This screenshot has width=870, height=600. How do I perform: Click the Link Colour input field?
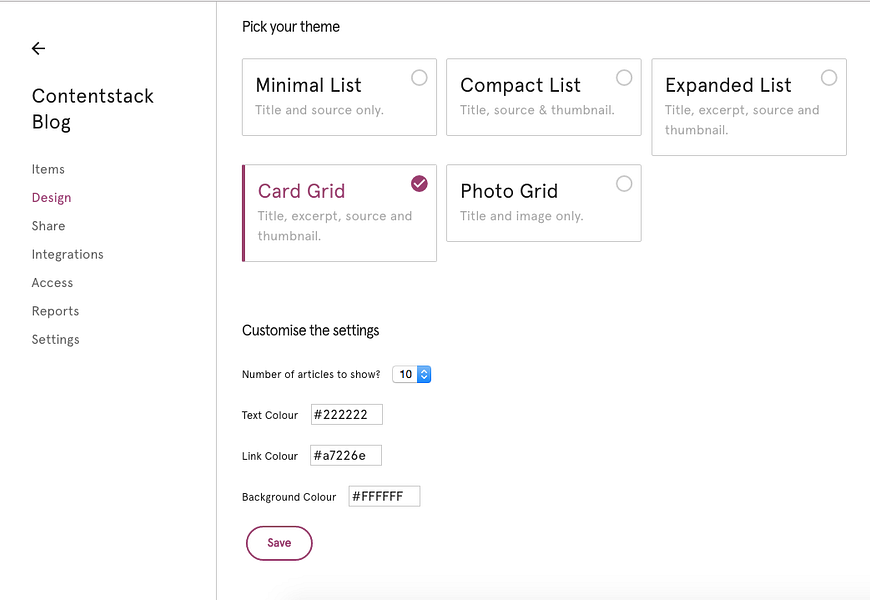[x=346, y=456]
